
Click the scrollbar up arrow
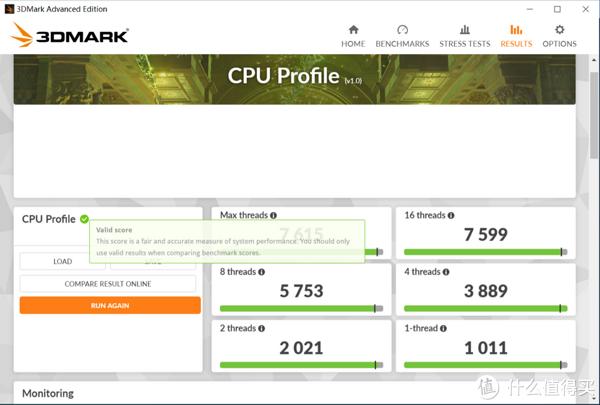click(594, 60)
